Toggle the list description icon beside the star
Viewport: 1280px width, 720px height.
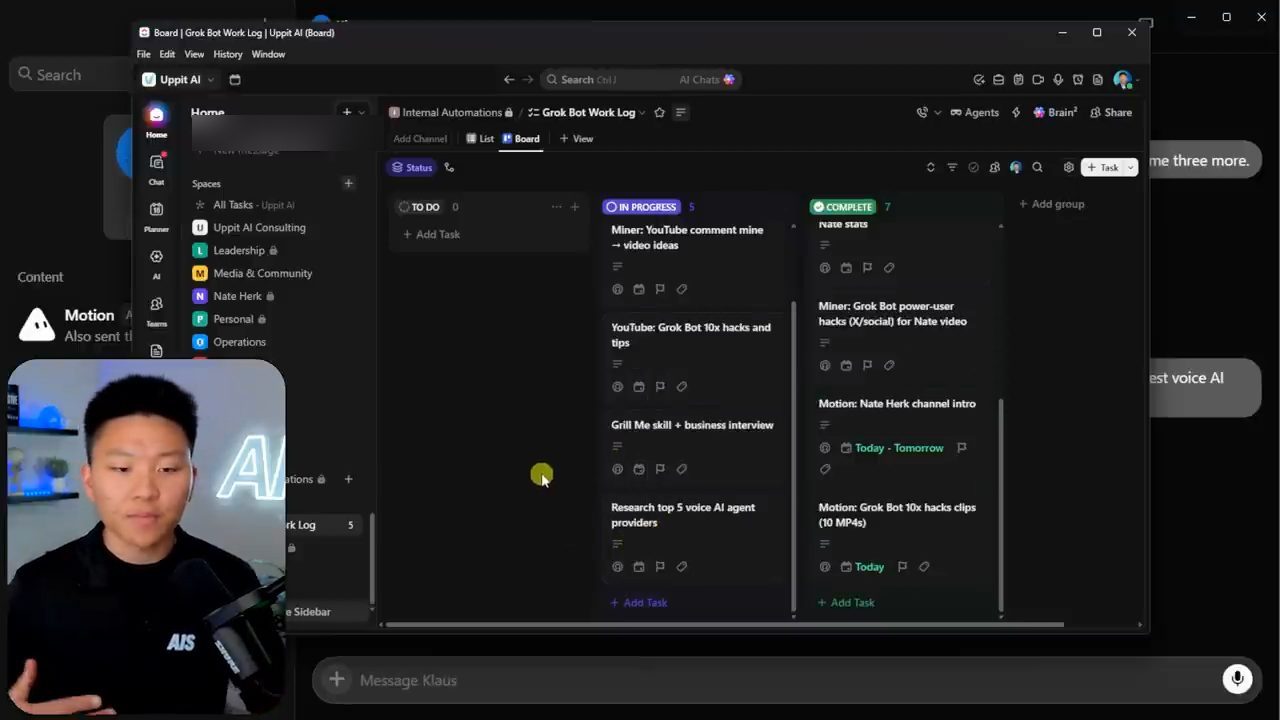681,113
